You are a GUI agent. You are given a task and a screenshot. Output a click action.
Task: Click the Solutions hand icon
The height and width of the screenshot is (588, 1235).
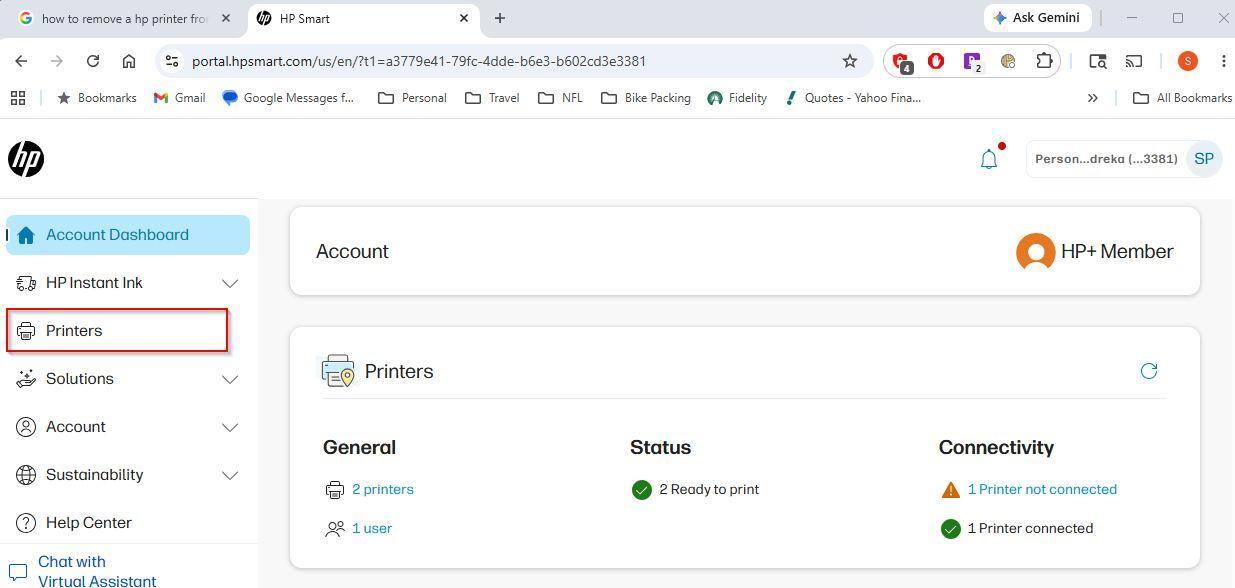pos(26,379)
